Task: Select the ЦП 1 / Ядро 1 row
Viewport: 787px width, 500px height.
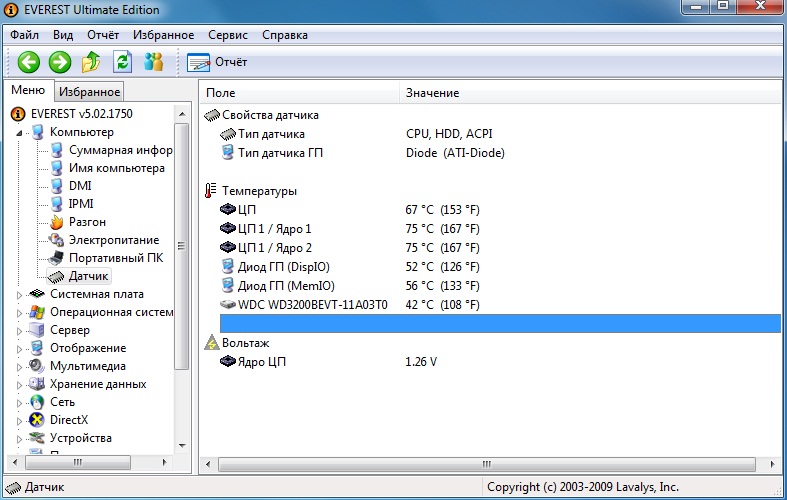Action: tap(492, 229)
